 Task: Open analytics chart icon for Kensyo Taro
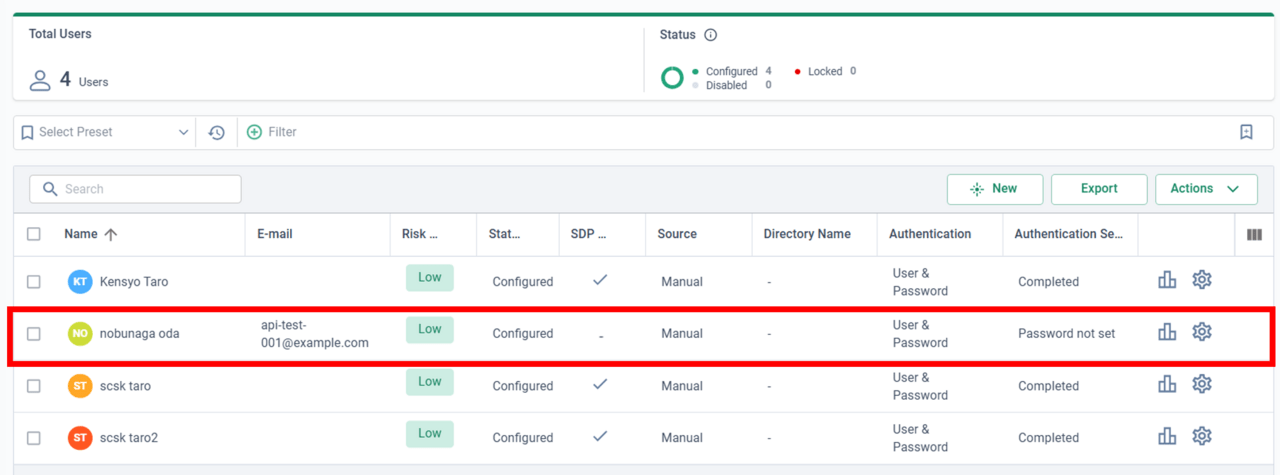tap(1167, 280)
